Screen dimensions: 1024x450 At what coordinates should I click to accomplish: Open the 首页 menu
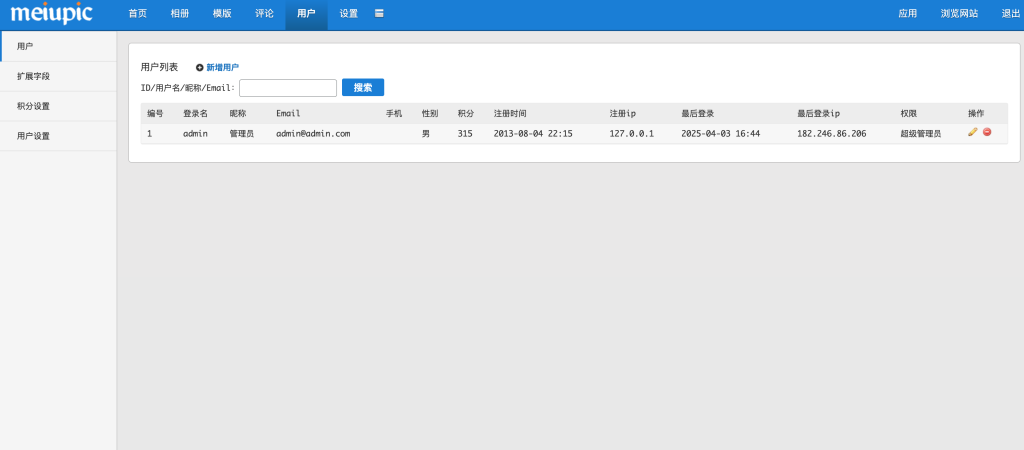138,13
